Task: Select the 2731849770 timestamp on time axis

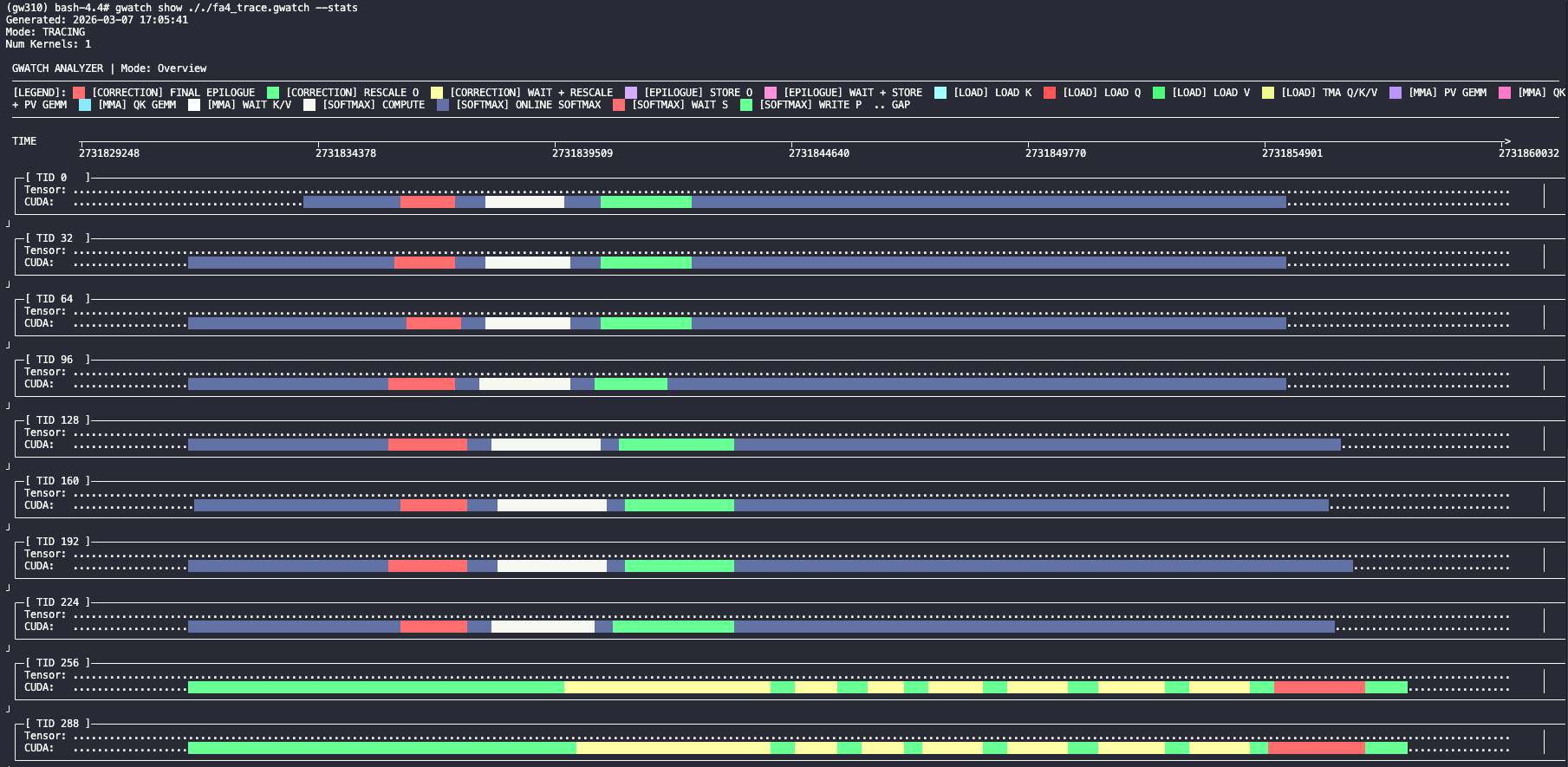Action: click(1055, 153)
